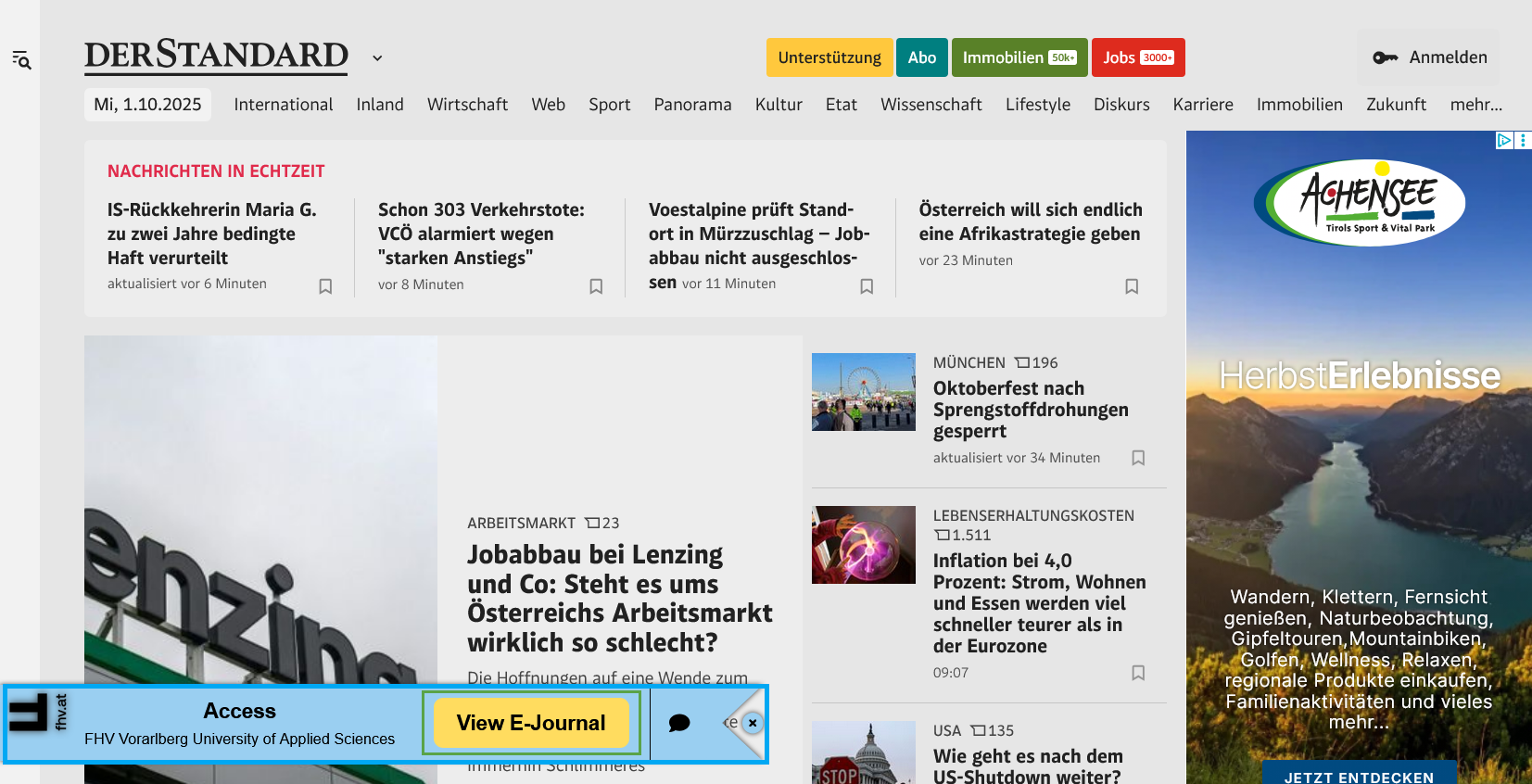This screenshot has height=784, width=1532.
Task: Close the FHV Access banner
Action: click(x=753, y=723)
